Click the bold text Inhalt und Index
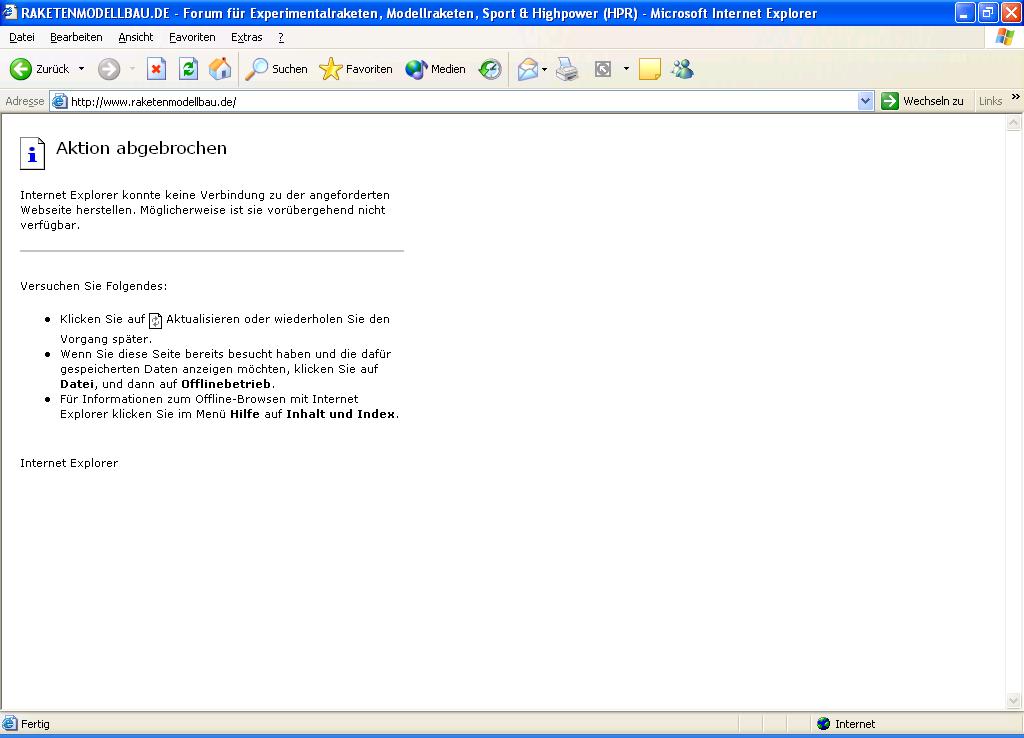 tap(340, 414)
